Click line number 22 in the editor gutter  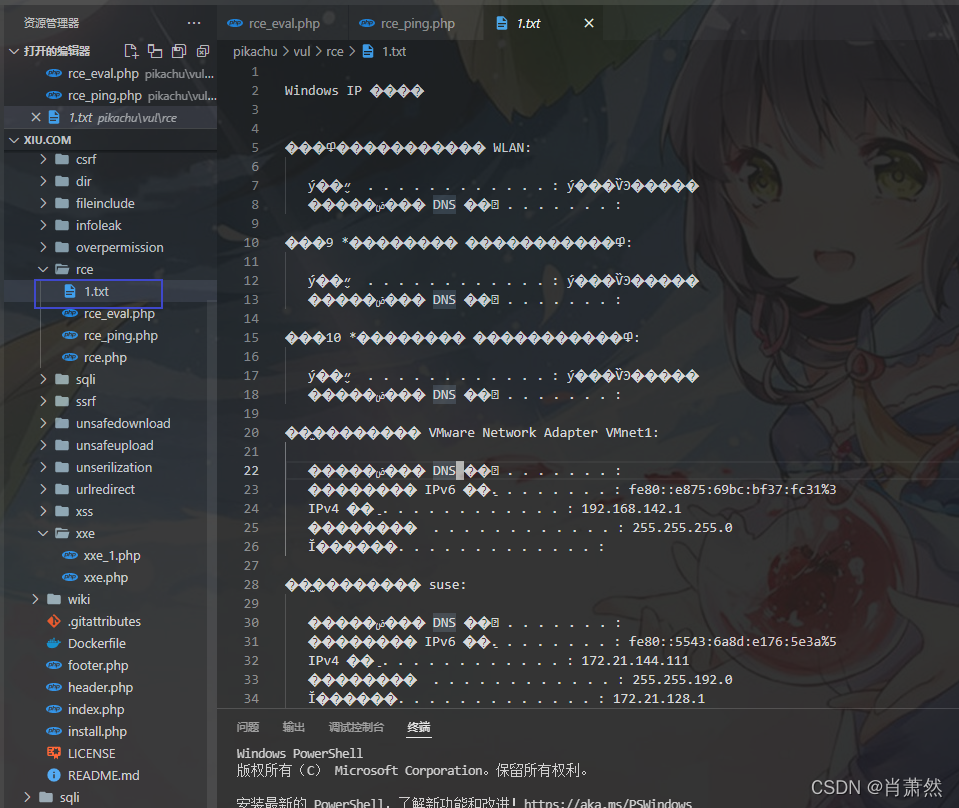click(x=251, y=470)
